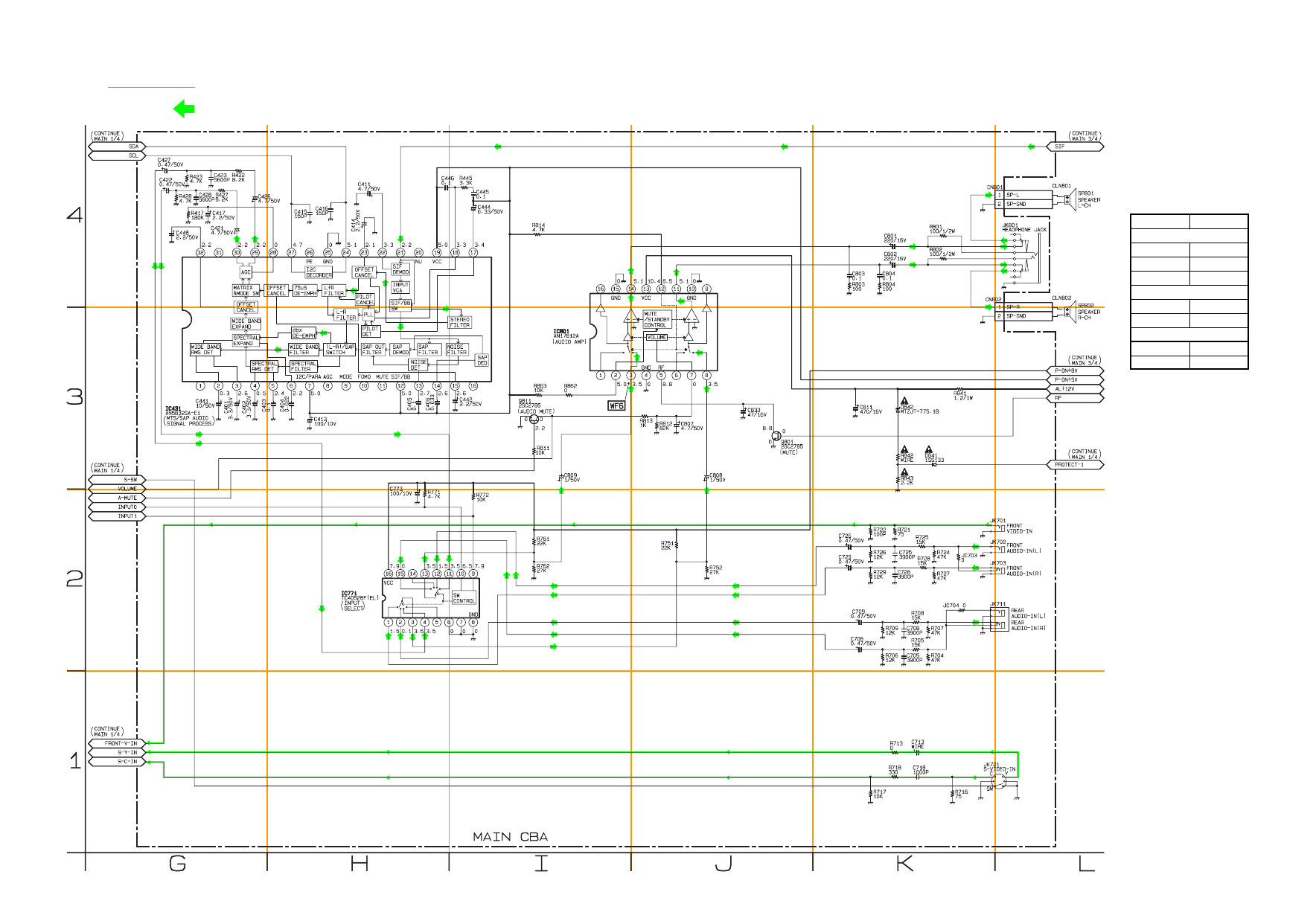Select the IC801 audio amp label

(x=569, y=336)
